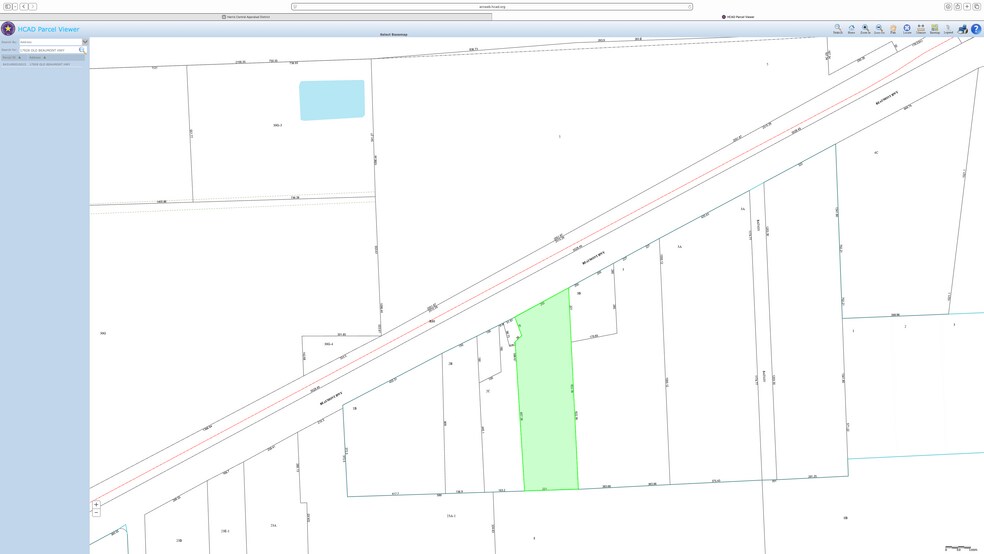Open the browser sidebar options dropdown arrow
984x554 pixels.
coord(15,6)
